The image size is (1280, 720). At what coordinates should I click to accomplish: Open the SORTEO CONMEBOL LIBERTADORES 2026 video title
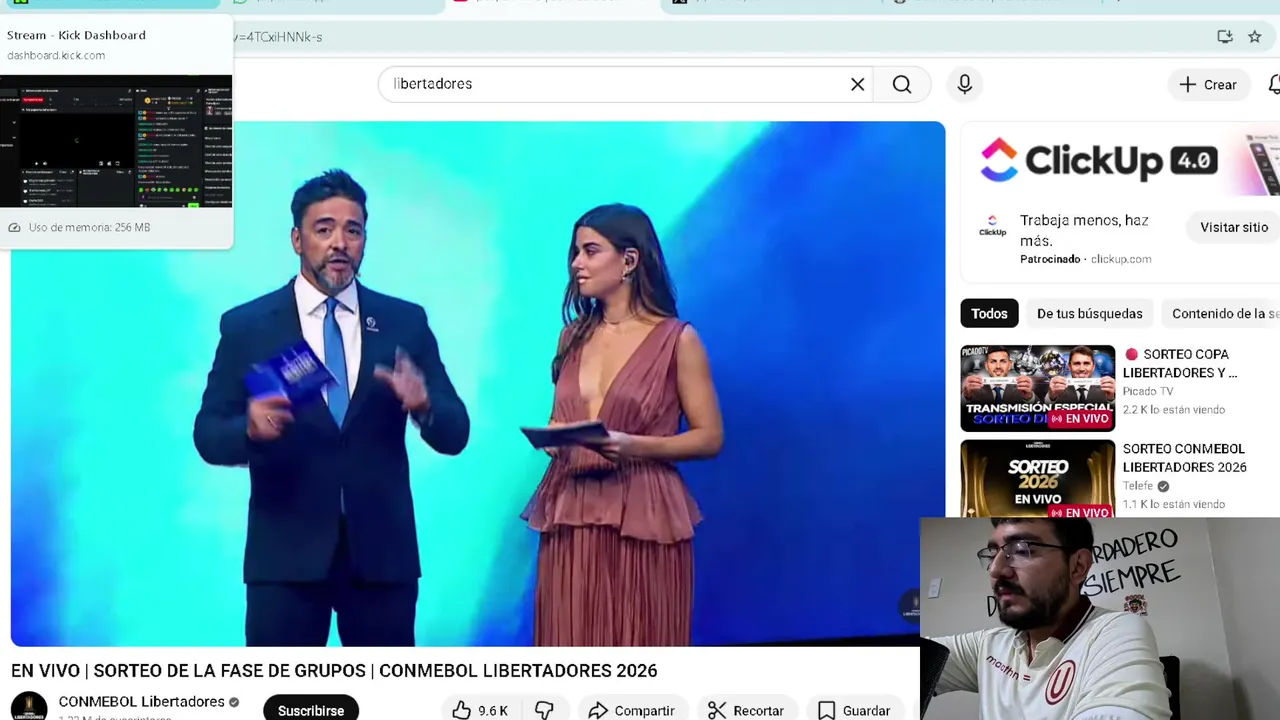pyautogui.click(x=1184, y=458)
